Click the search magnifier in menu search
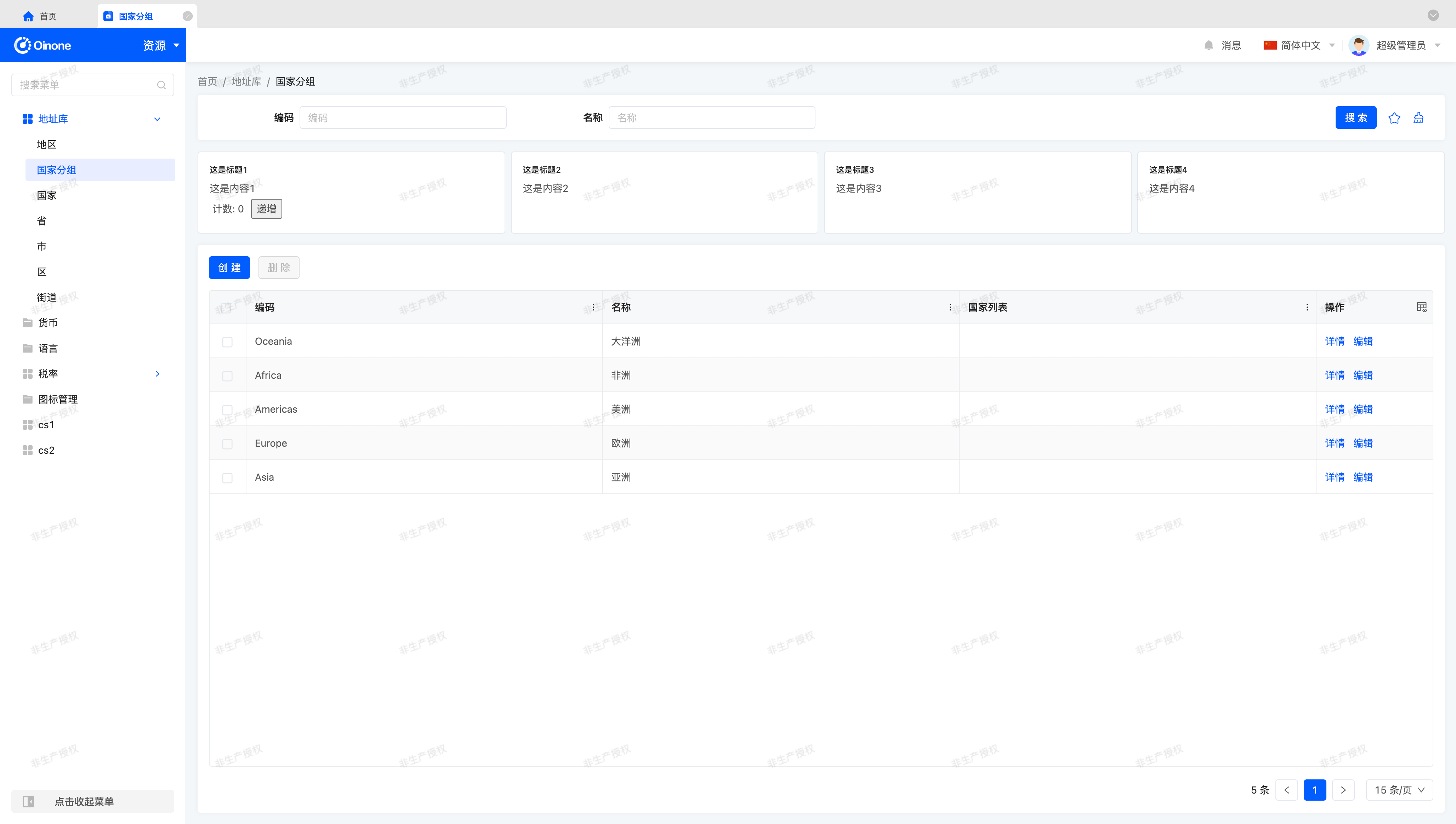The image size is (1456, 824). click(x=161, y=85)
